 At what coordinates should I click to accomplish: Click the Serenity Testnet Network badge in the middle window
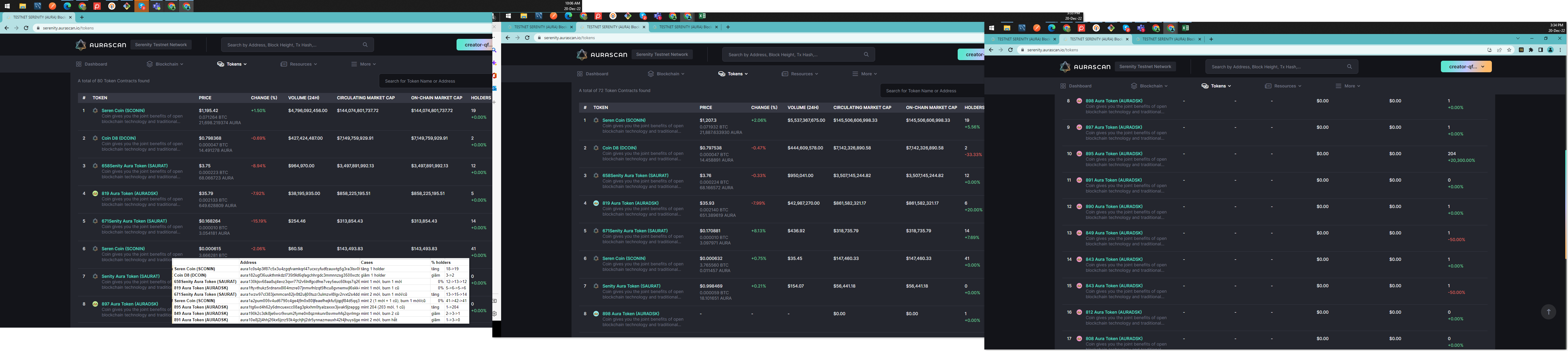[662, 54]
